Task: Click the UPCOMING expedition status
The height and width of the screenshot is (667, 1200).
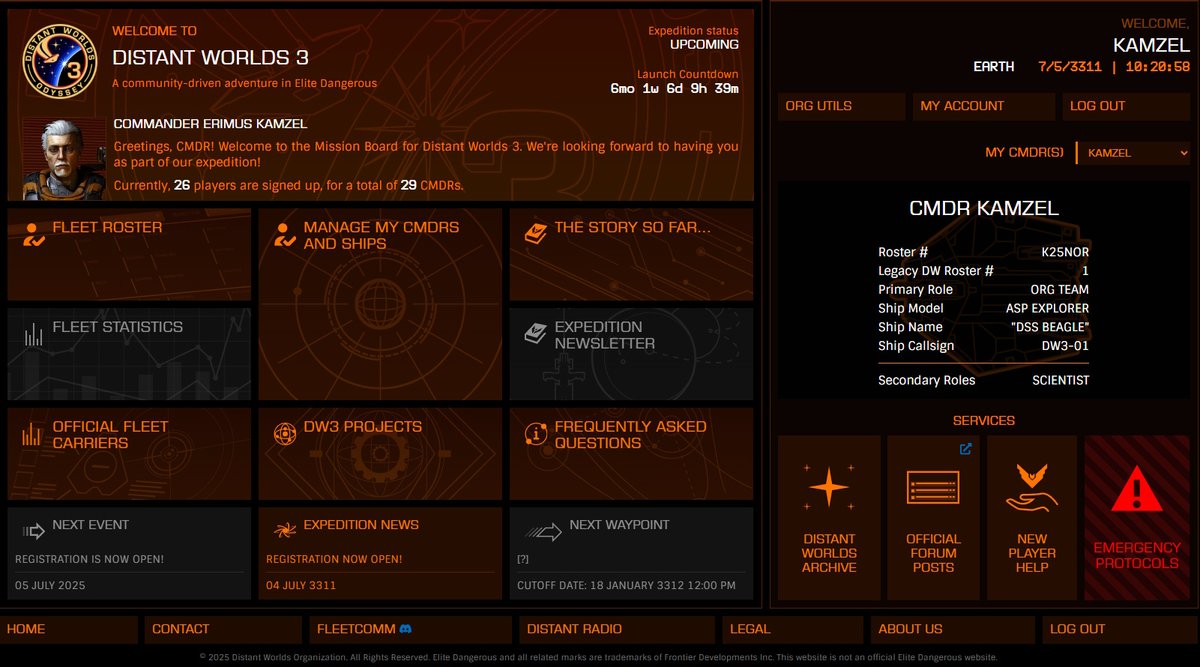Action: click(x=704, y=45)
